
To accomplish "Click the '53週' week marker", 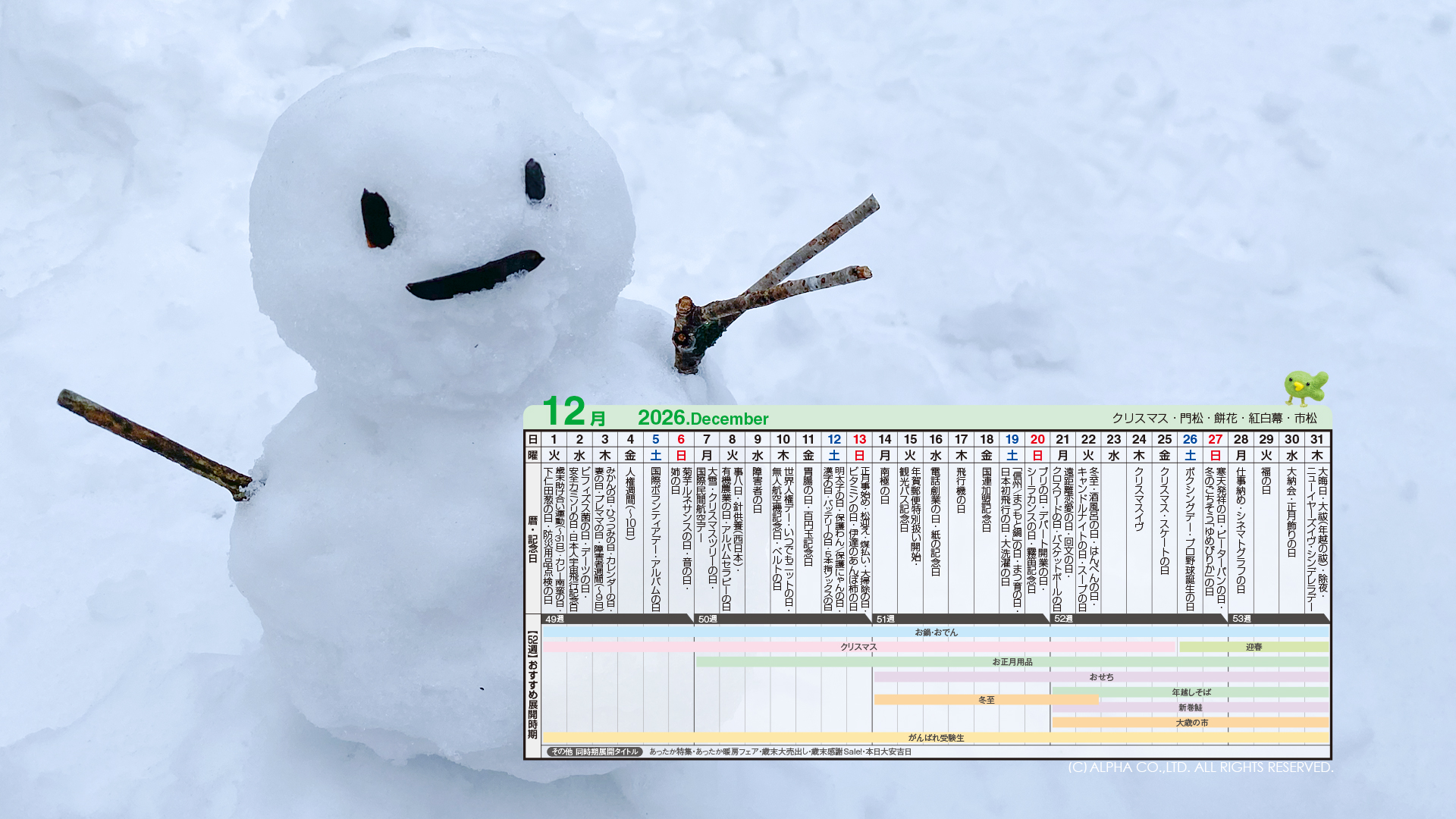I will tap(1241, 619).
